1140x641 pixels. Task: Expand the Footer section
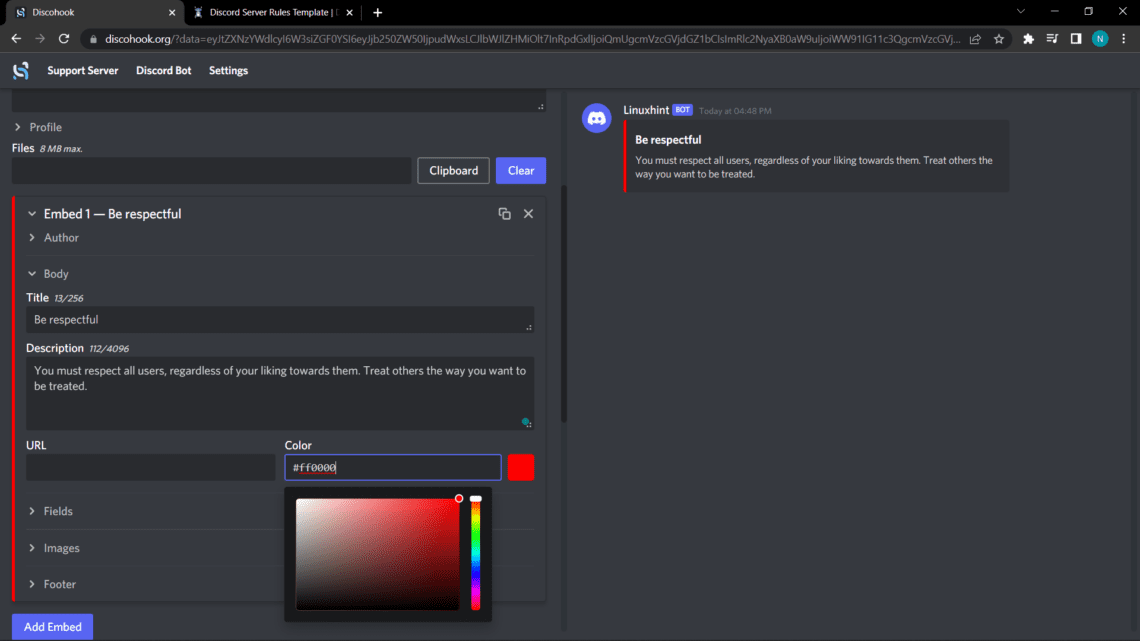52,584
